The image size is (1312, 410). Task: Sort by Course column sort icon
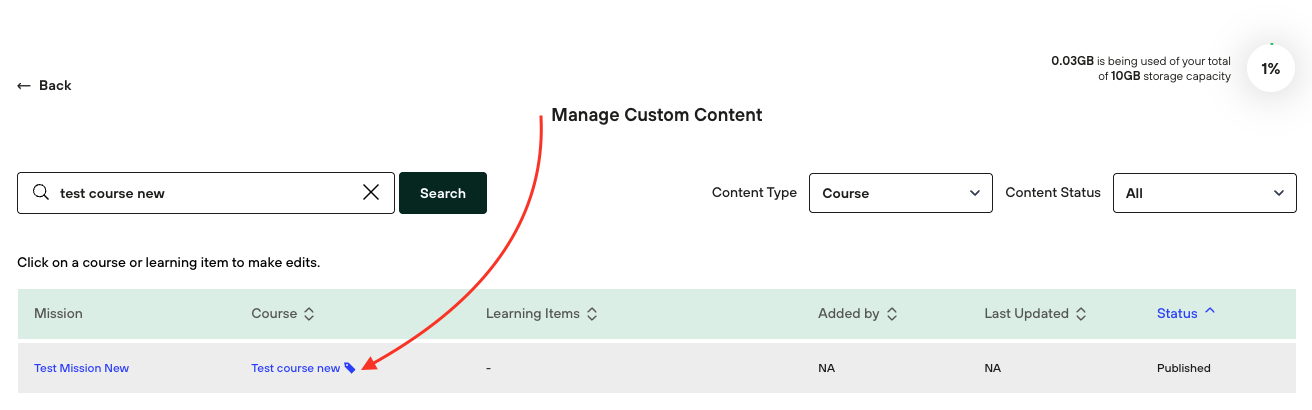[309, 314]
